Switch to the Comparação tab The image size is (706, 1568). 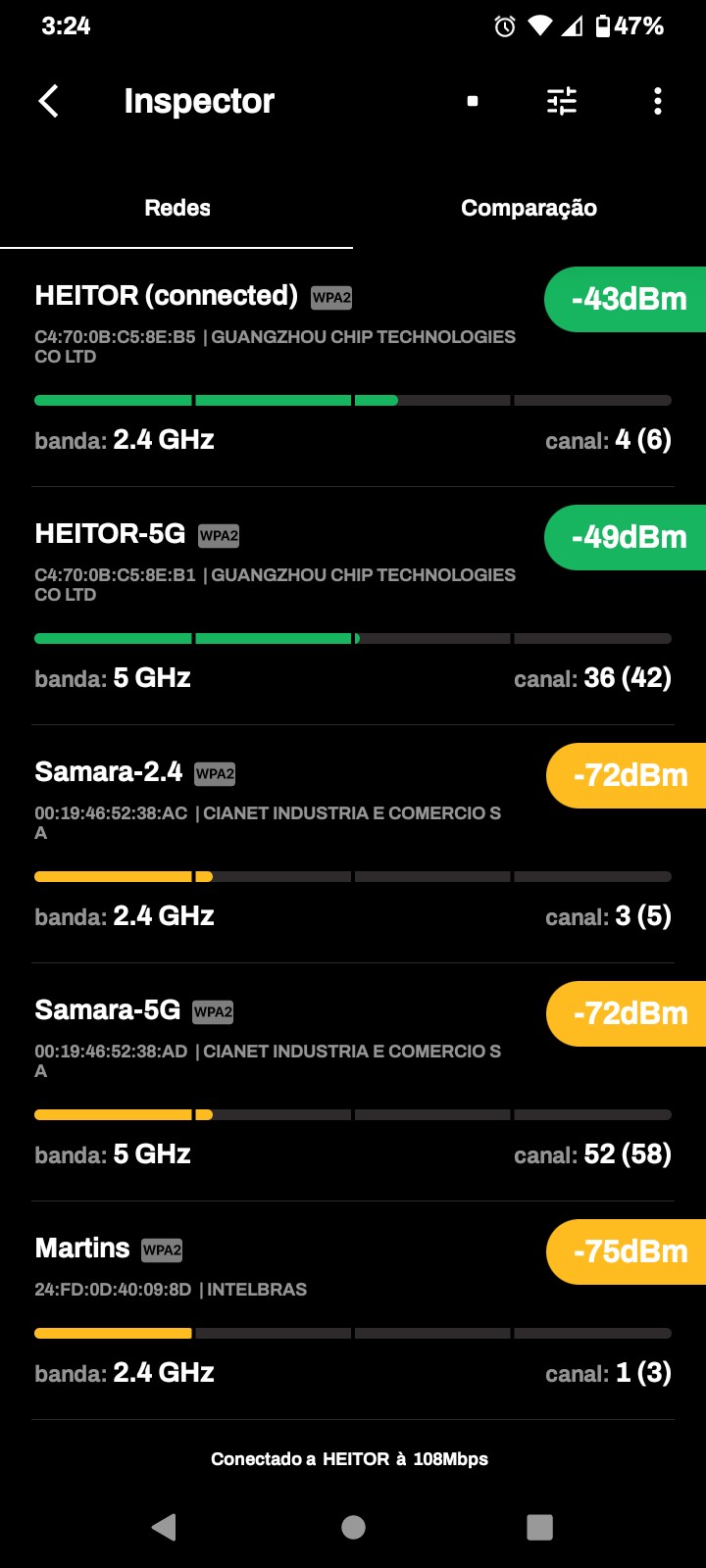click(x=529, y=208)
